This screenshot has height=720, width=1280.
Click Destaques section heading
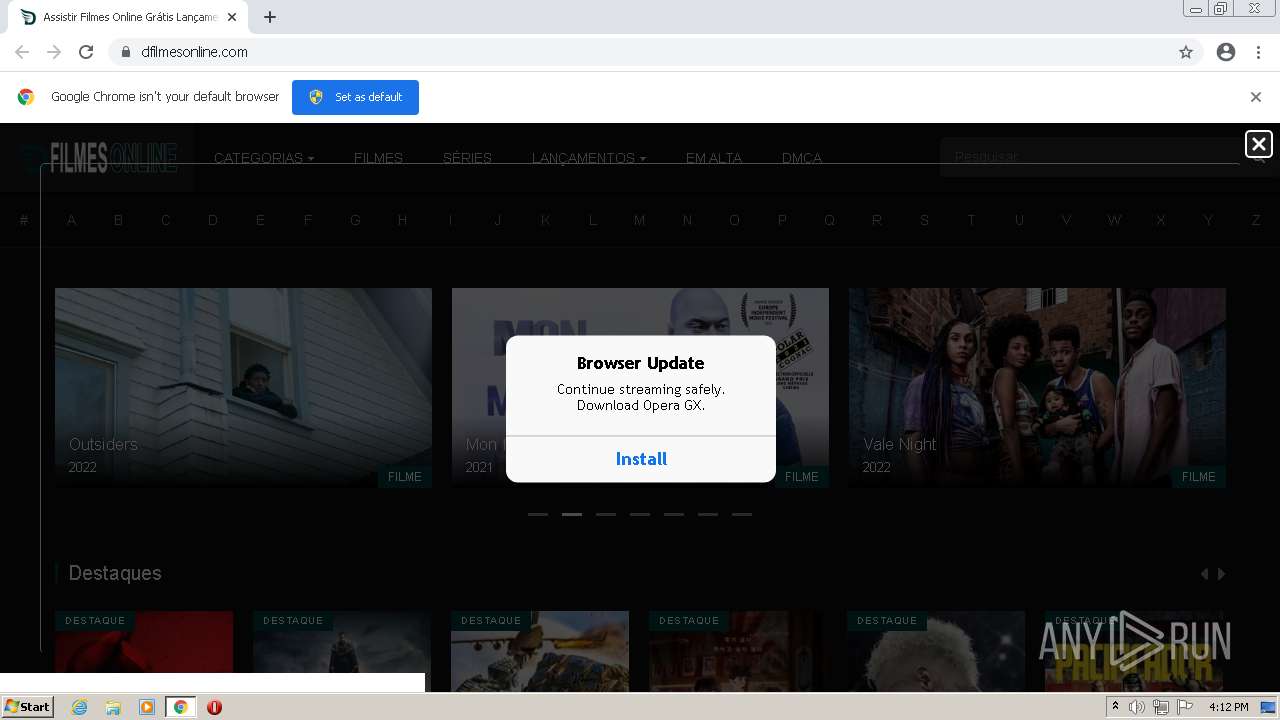click(115, 573)
